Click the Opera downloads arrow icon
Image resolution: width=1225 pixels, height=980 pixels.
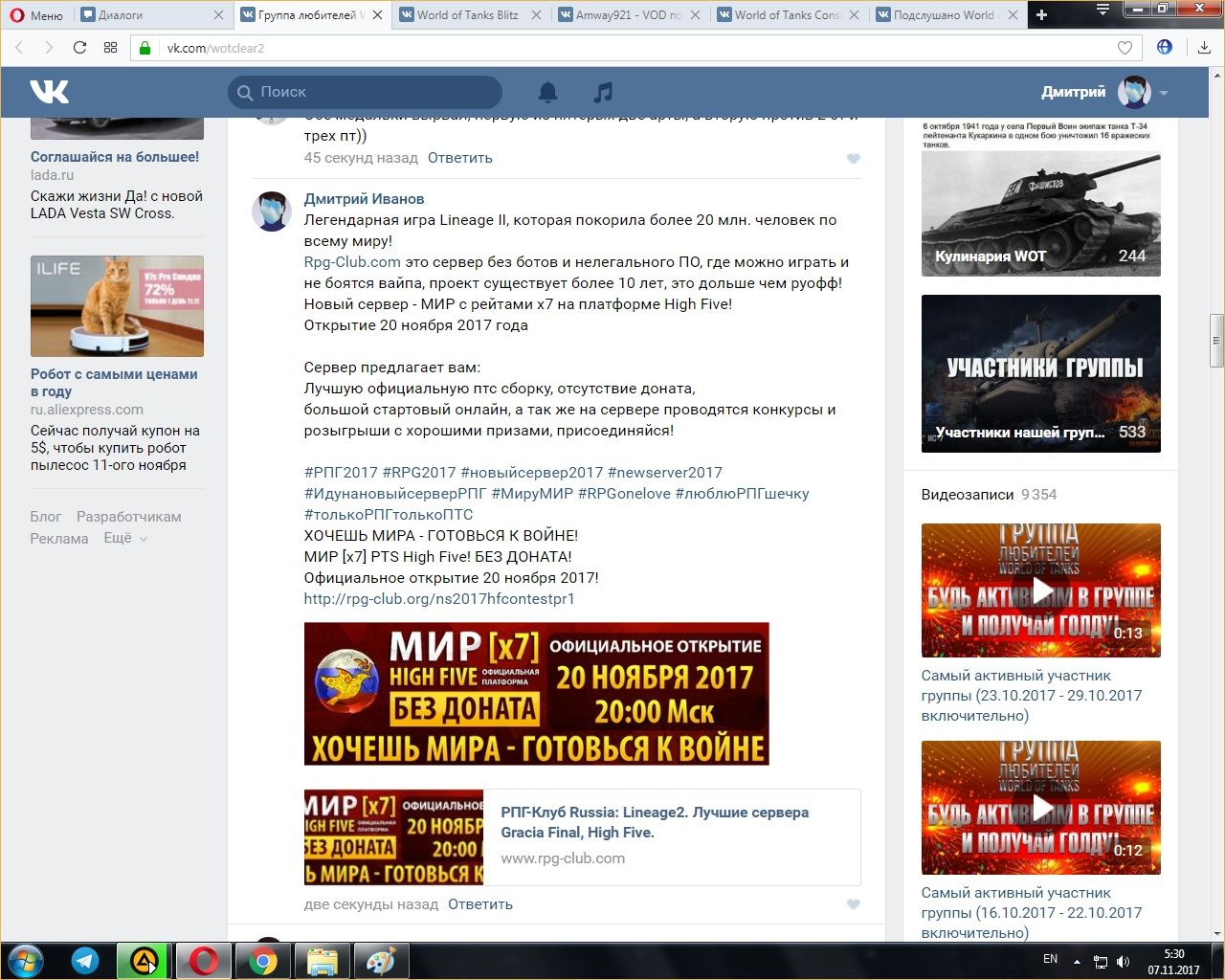[x=1204, y=47]
